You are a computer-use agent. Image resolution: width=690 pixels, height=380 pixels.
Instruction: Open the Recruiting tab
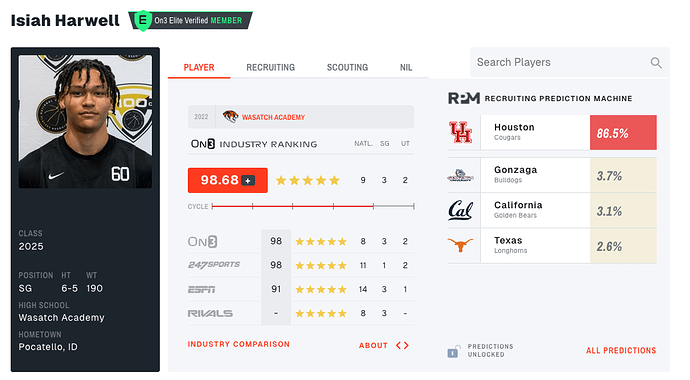271,67
